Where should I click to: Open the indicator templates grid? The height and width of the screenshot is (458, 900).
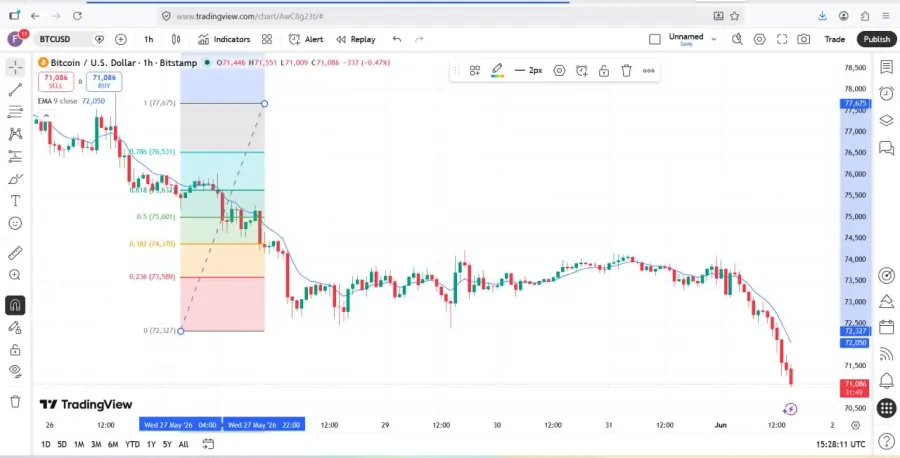267,39
